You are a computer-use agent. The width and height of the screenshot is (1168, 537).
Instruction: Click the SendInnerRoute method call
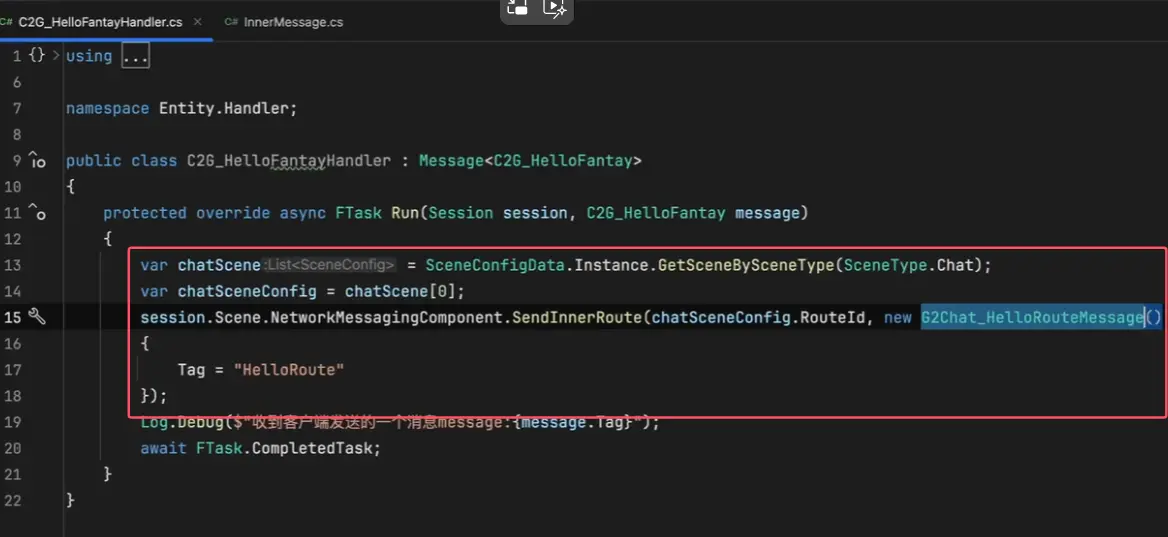pyautogui.click(x=577, y=318)
